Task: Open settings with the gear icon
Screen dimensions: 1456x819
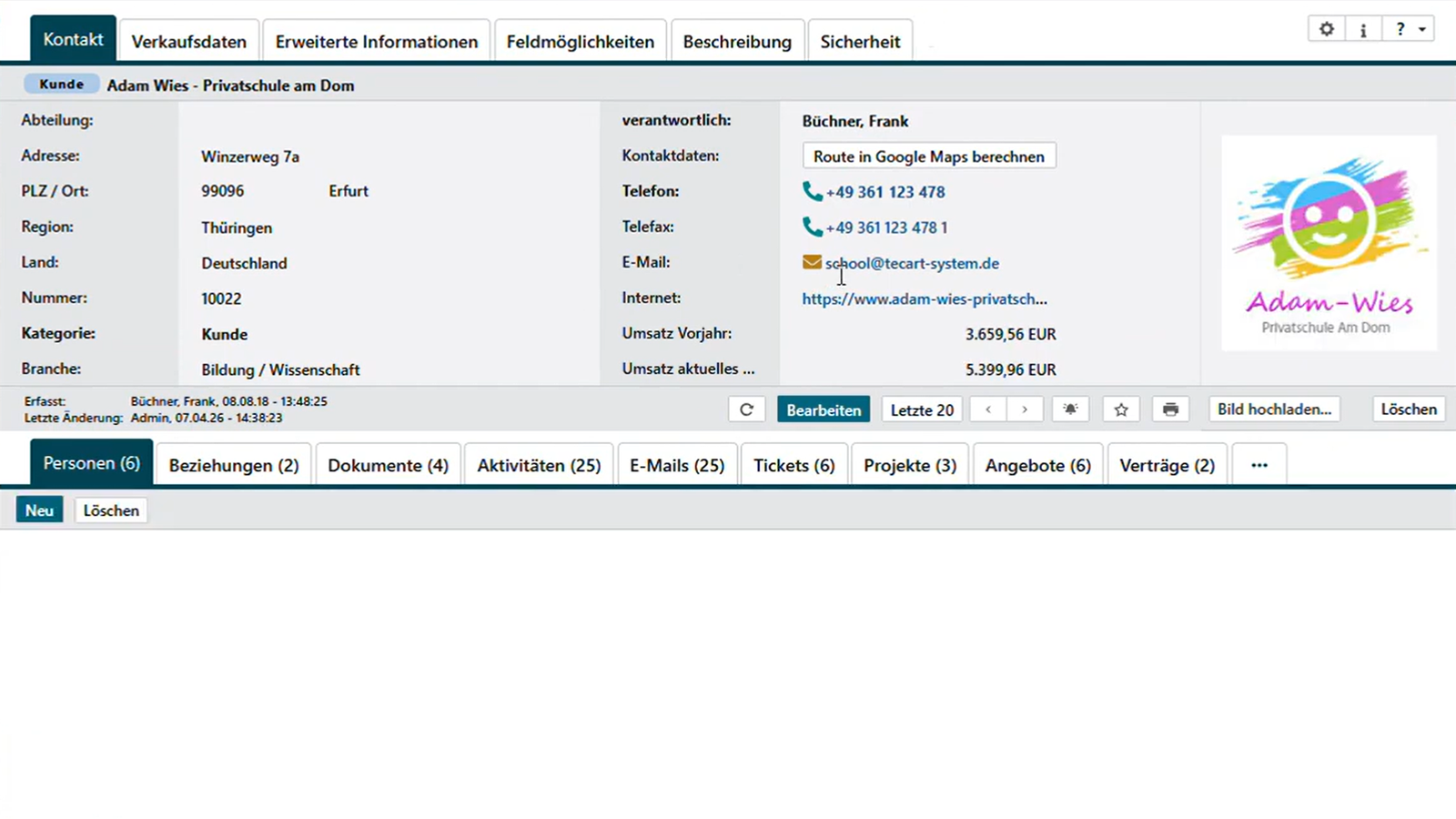Action: coord(1327,29)
